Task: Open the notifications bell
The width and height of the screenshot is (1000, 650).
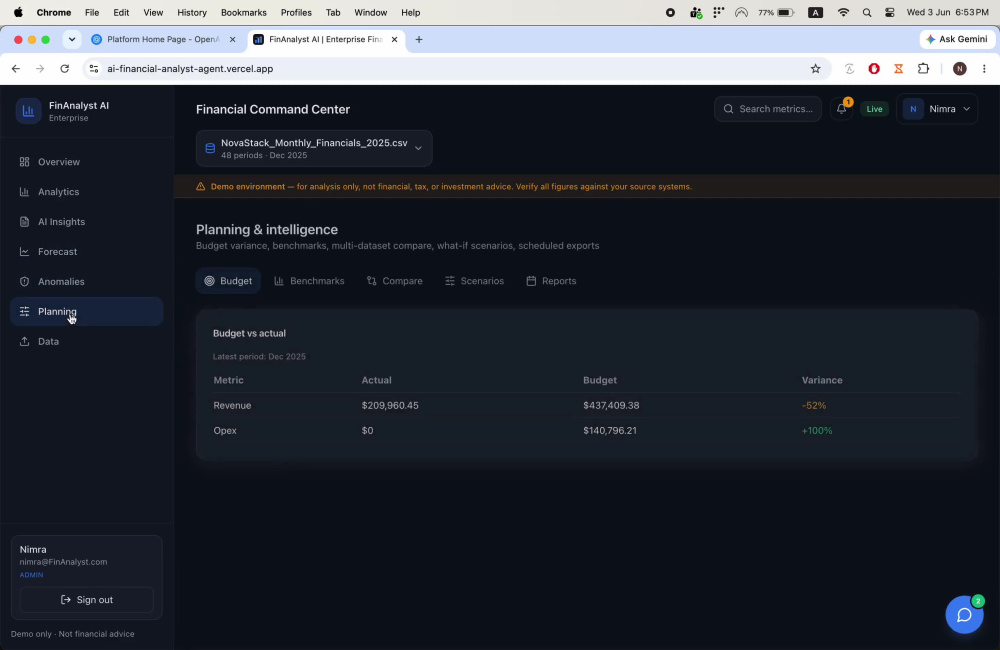Action: pos(842,109)
